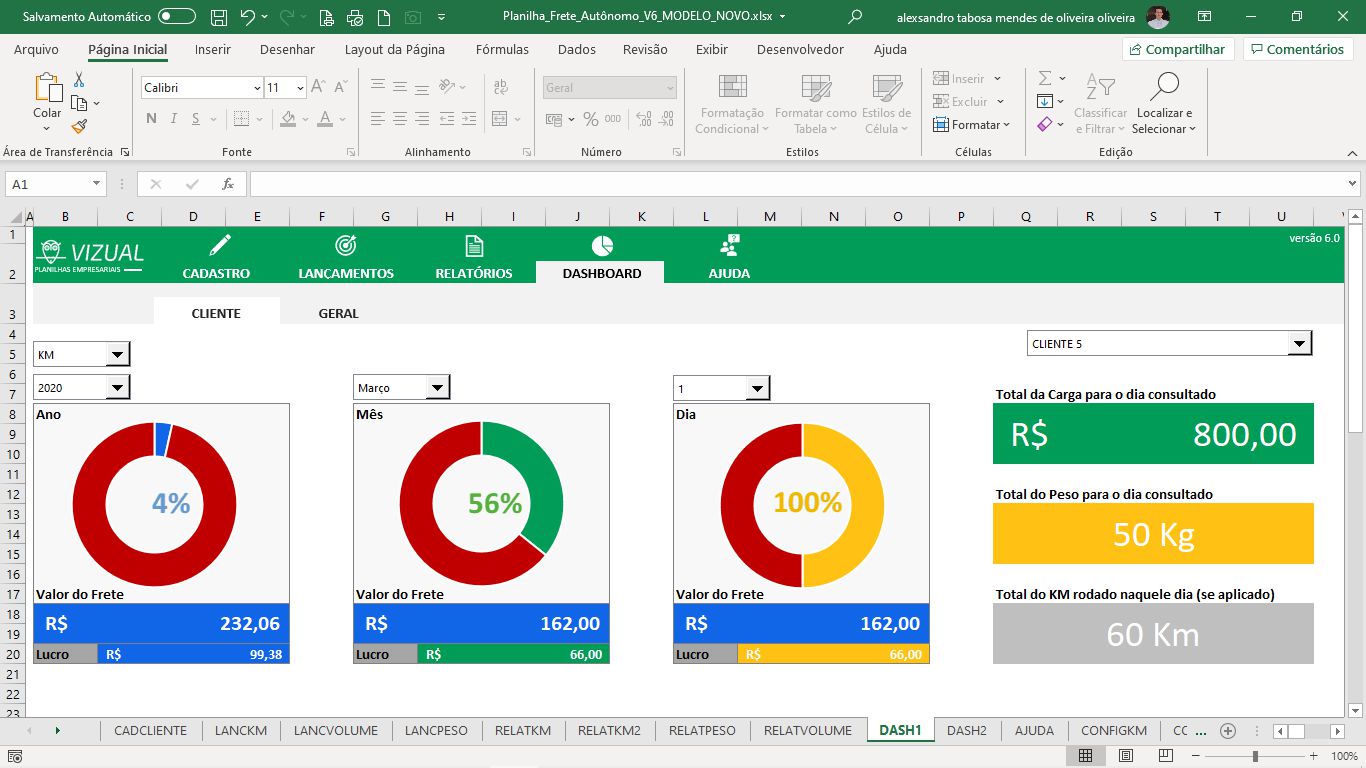Toggle italic formatting button
1366x768 pixels.
(174, 119)
